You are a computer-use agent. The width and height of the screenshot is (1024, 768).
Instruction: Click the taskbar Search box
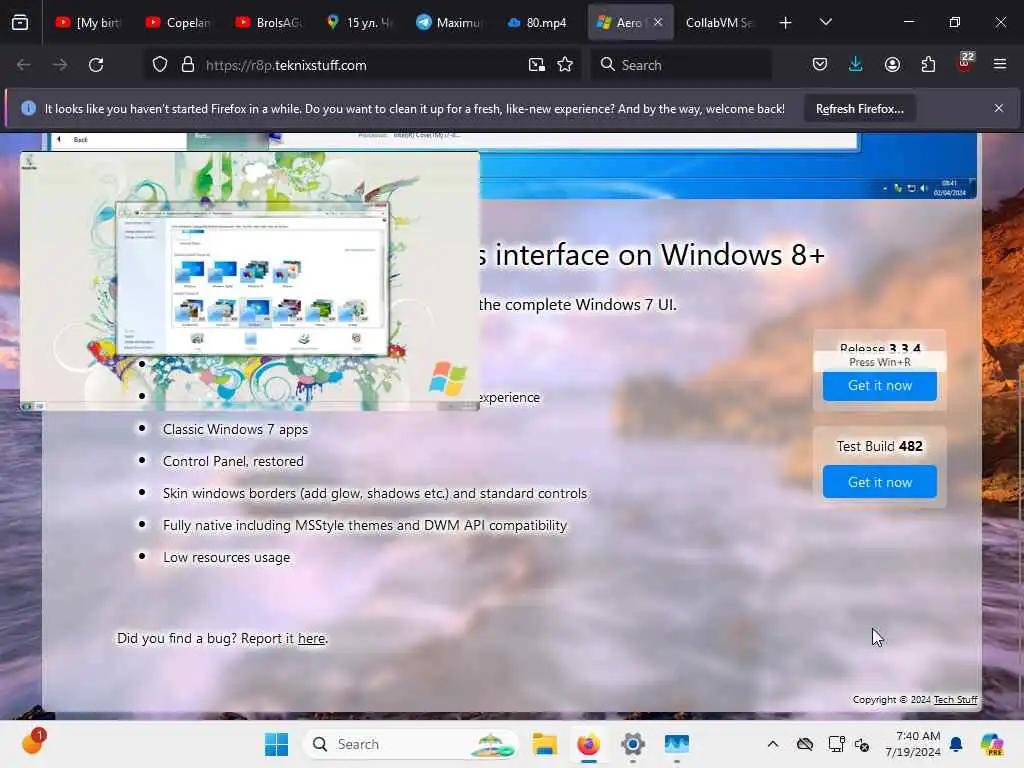pyautogui.click(x=411, y=744)
